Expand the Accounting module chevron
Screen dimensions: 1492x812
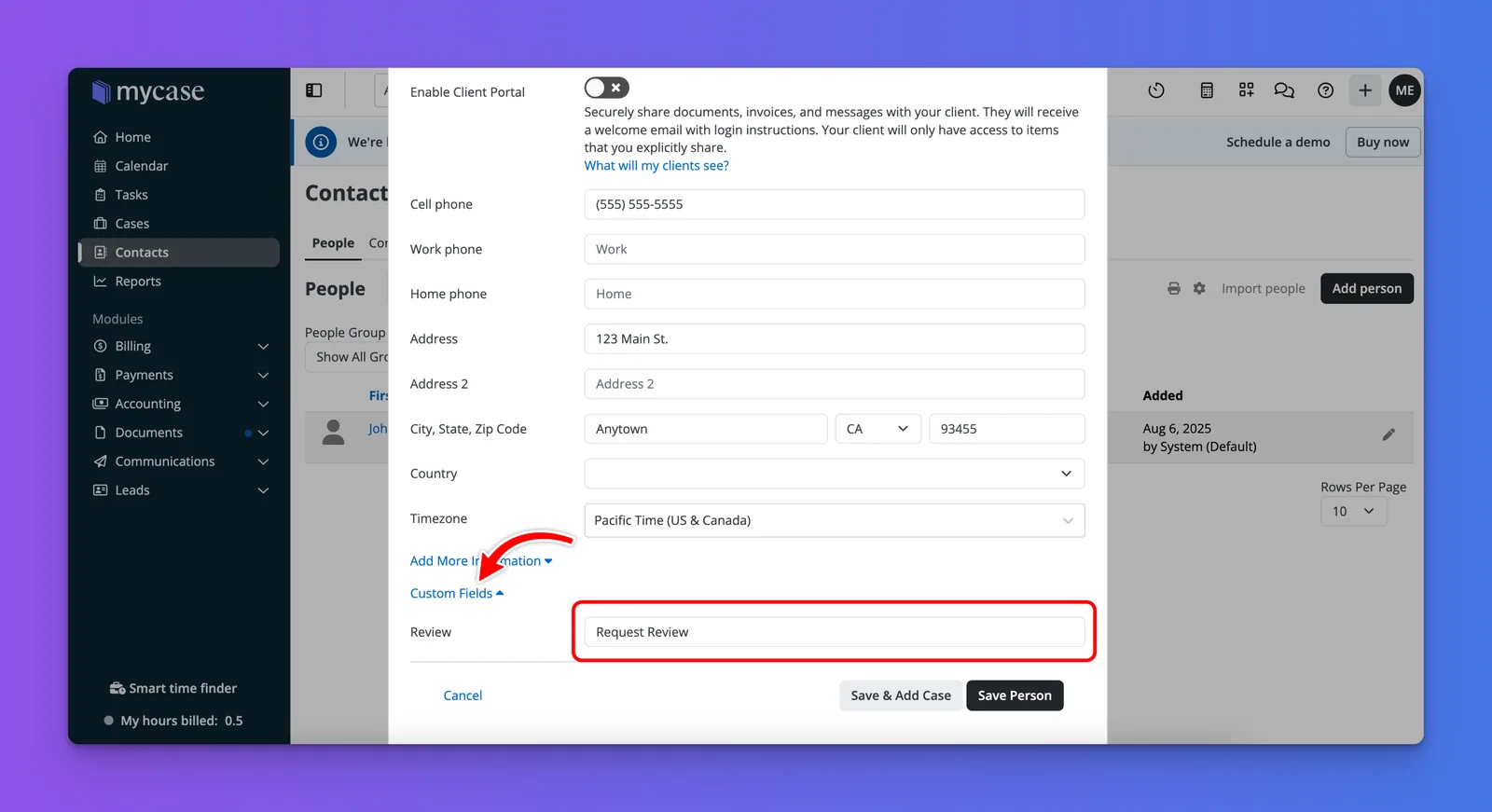click(263, 405)
